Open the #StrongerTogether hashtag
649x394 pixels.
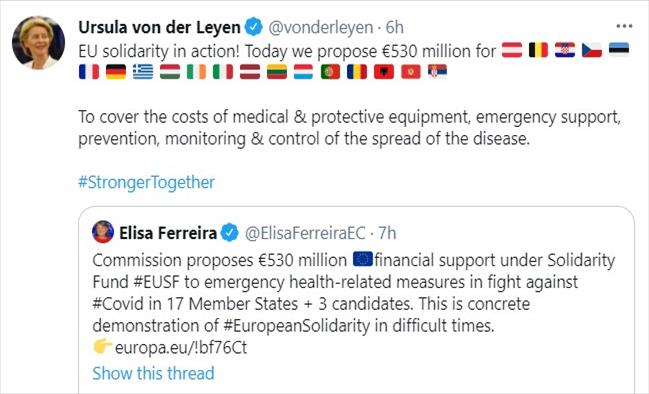(x=147, y=183)
